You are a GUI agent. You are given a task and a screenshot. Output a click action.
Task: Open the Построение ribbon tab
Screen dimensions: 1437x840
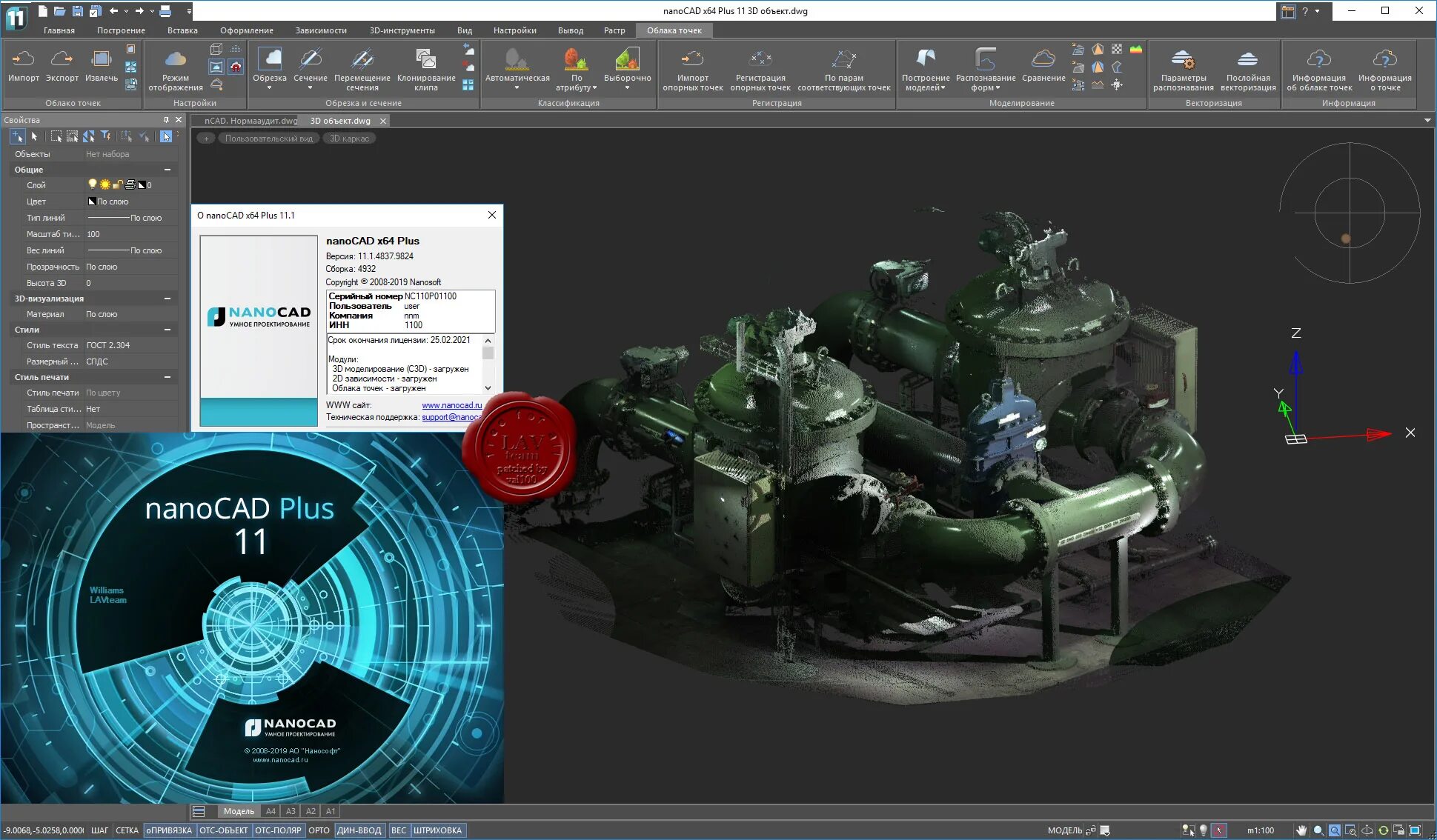coord(121,30)
